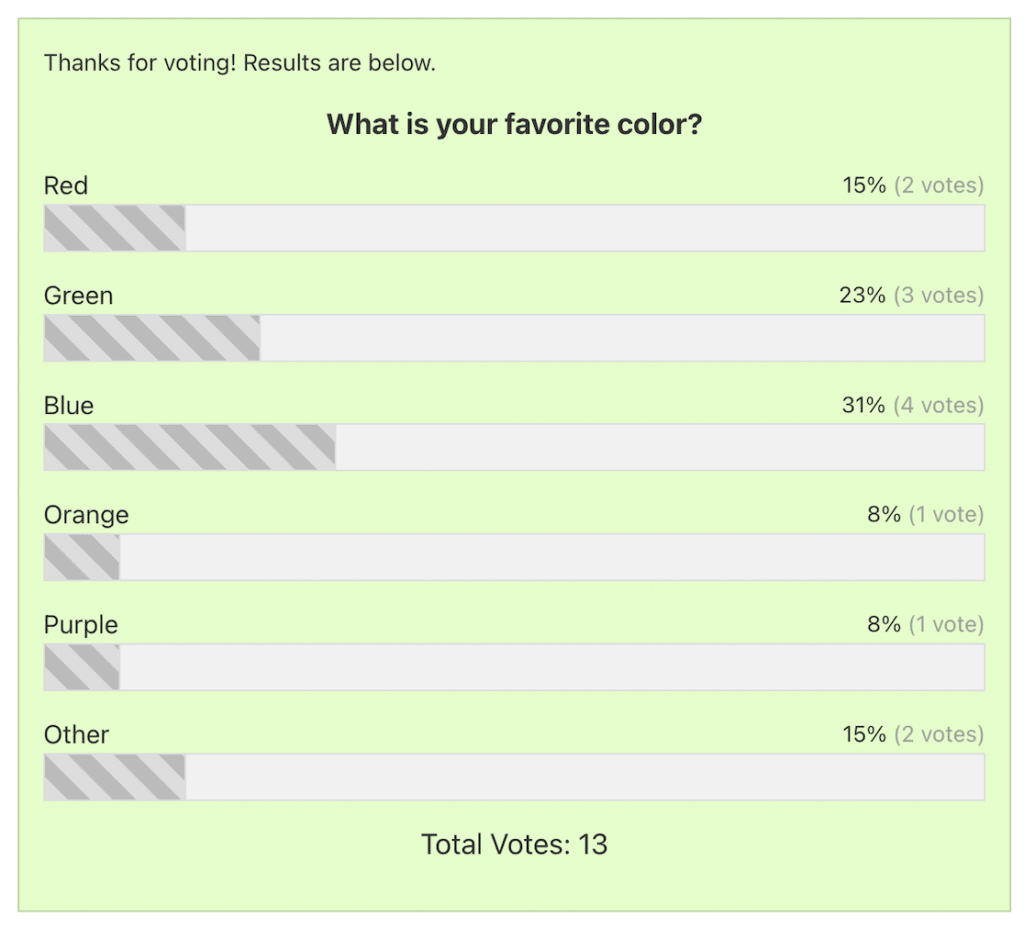Viewport: 1024px width, 928px height.
Task: Click the Blue progress bar
Action: (512, 448)
